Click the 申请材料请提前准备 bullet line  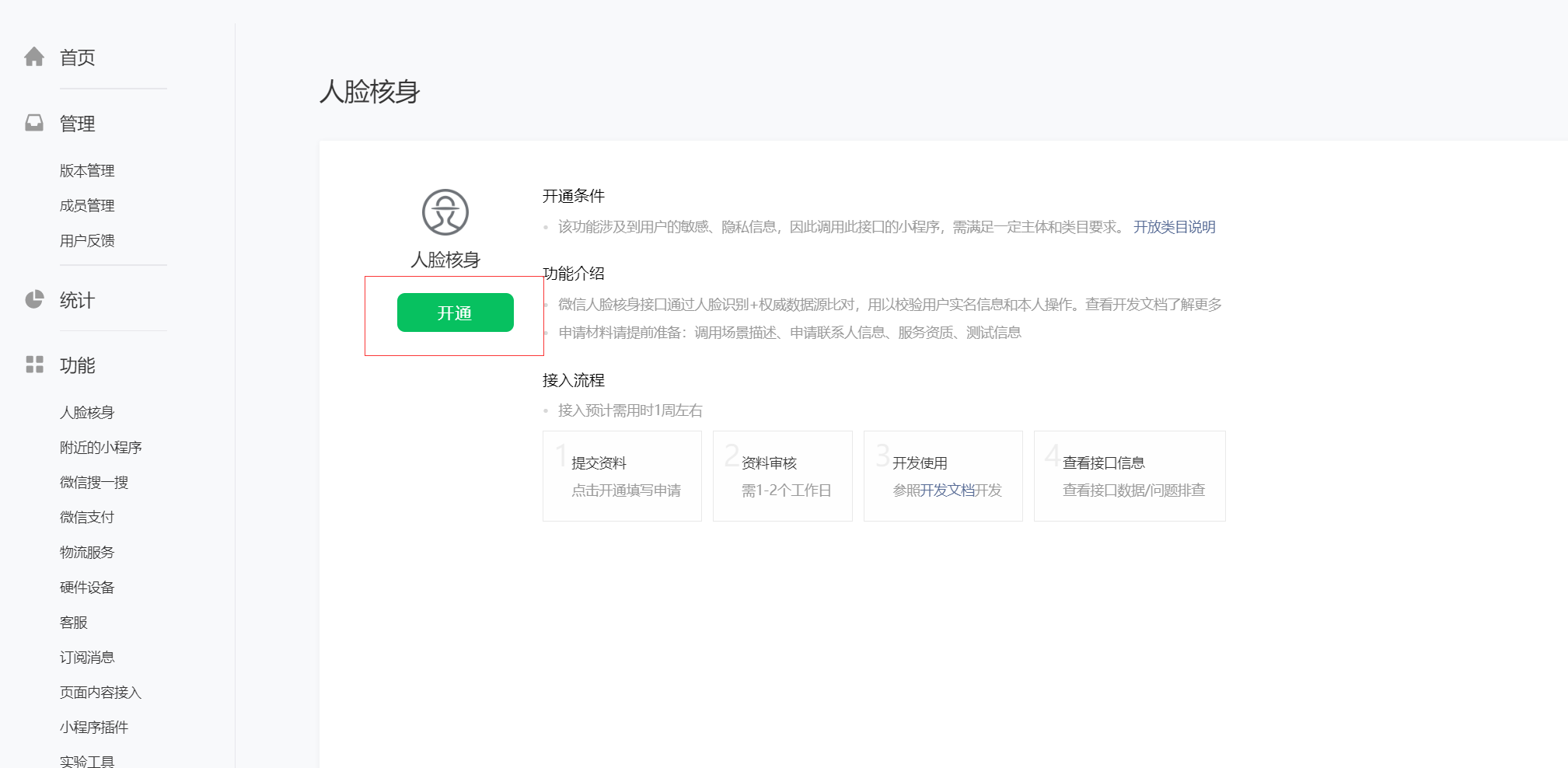pos(790,333)
